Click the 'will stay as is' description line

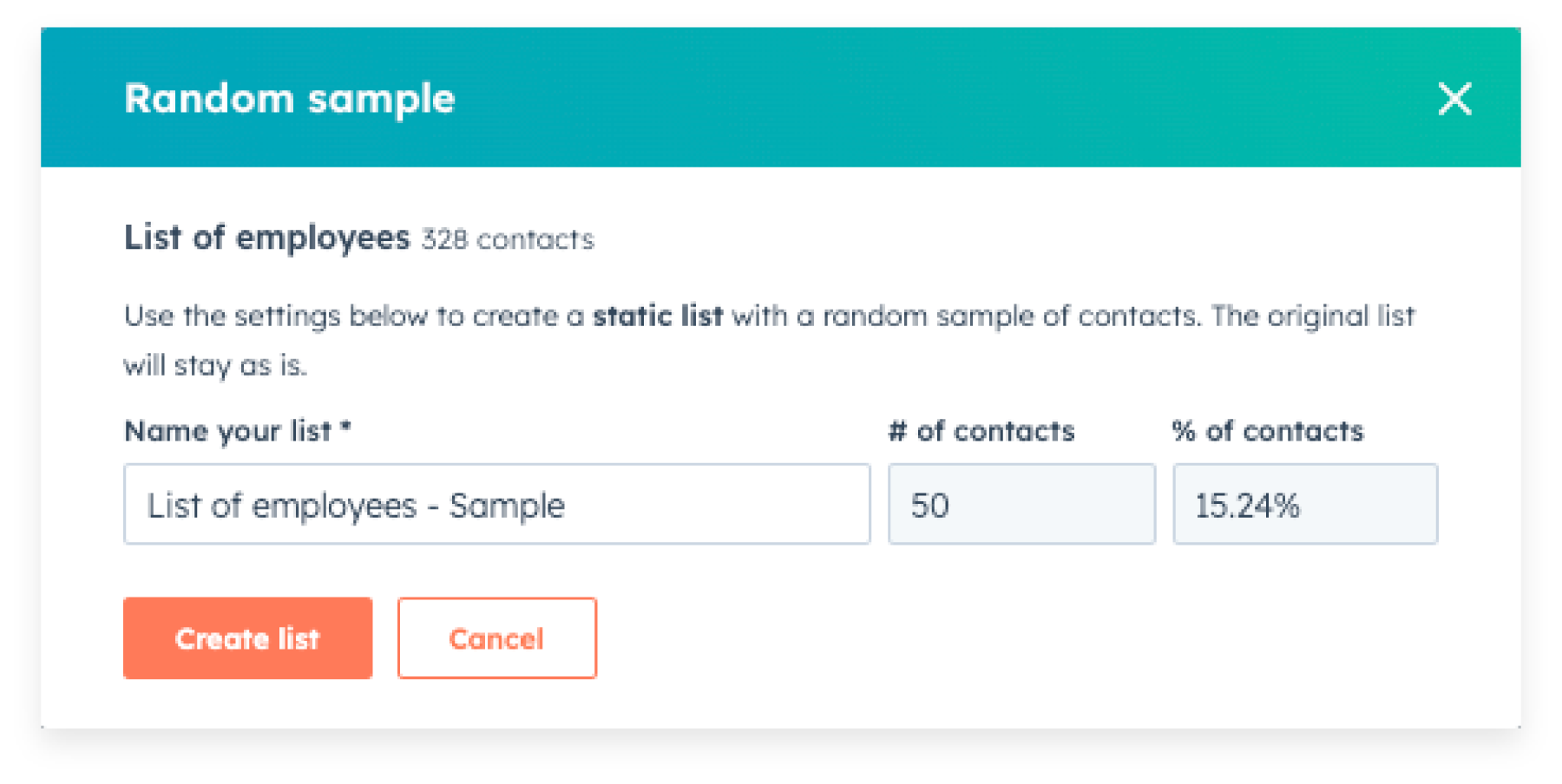[x=215, y=366]
